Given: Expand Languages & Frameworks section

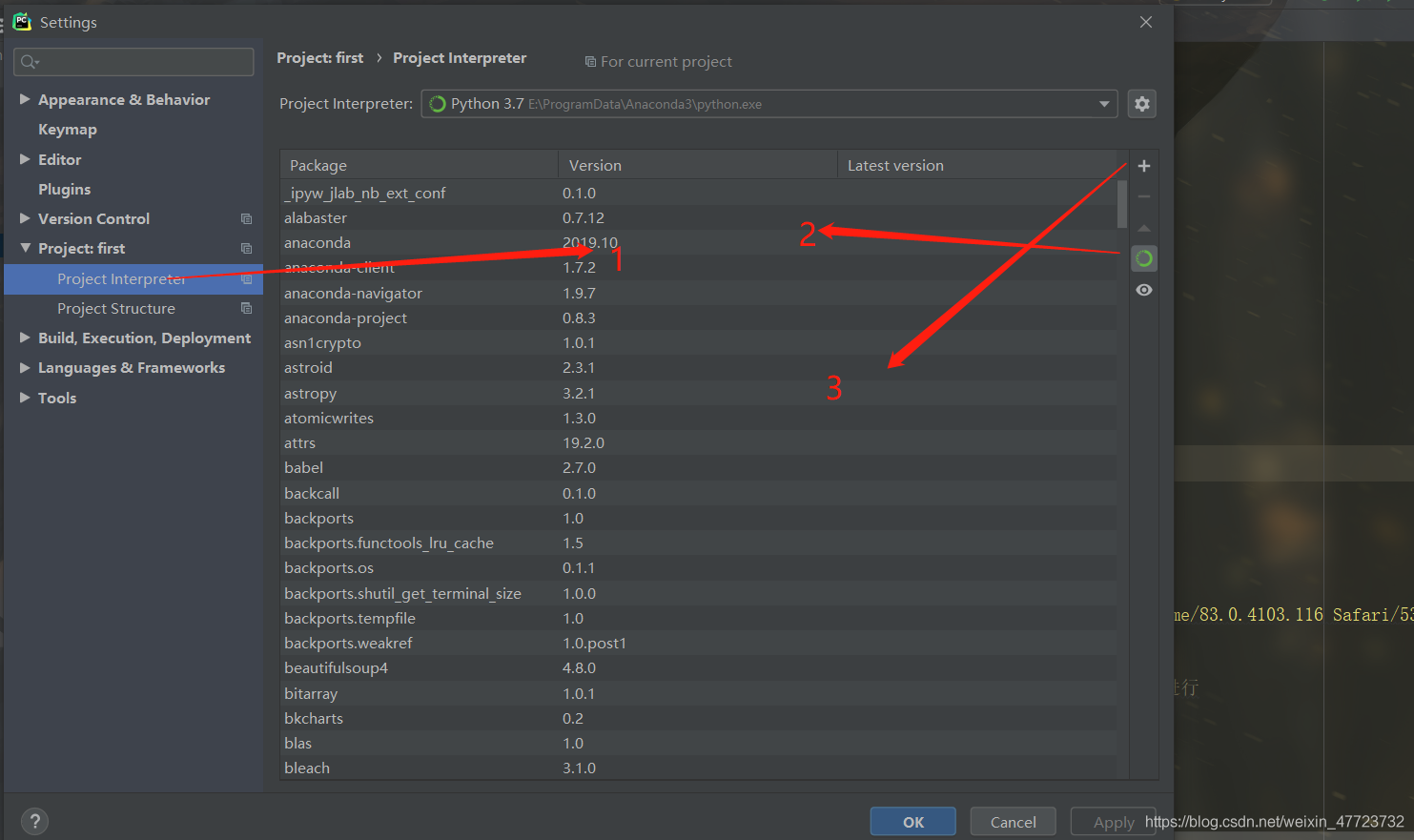Looking at the screenshot, I should tap(25, 367).
